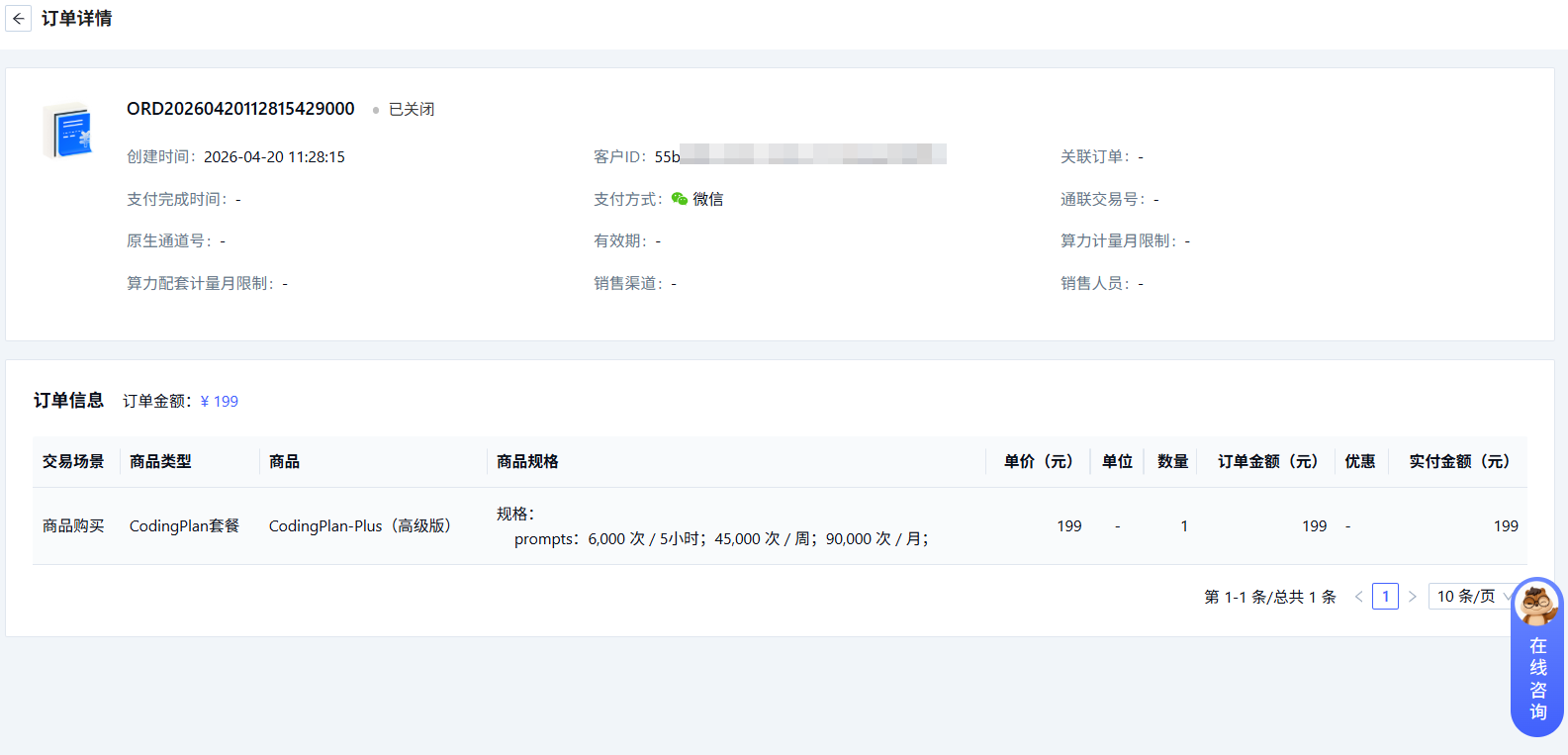Click the 算力配套计量月限制 field label
Screen dimensions: 1568x755
[x=201, y=283]
